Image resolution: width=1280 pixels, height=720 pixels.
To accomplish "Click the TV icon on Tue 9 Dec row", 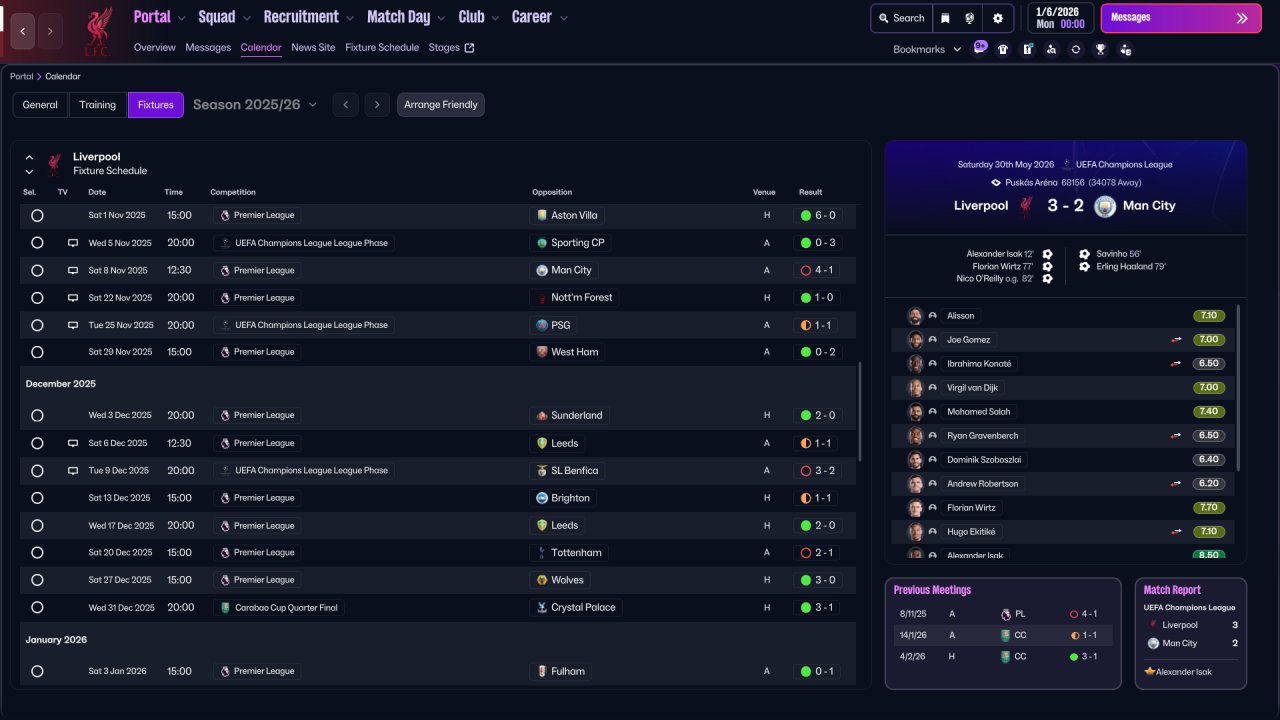I will pyautogui.click(x=72, y=471).
